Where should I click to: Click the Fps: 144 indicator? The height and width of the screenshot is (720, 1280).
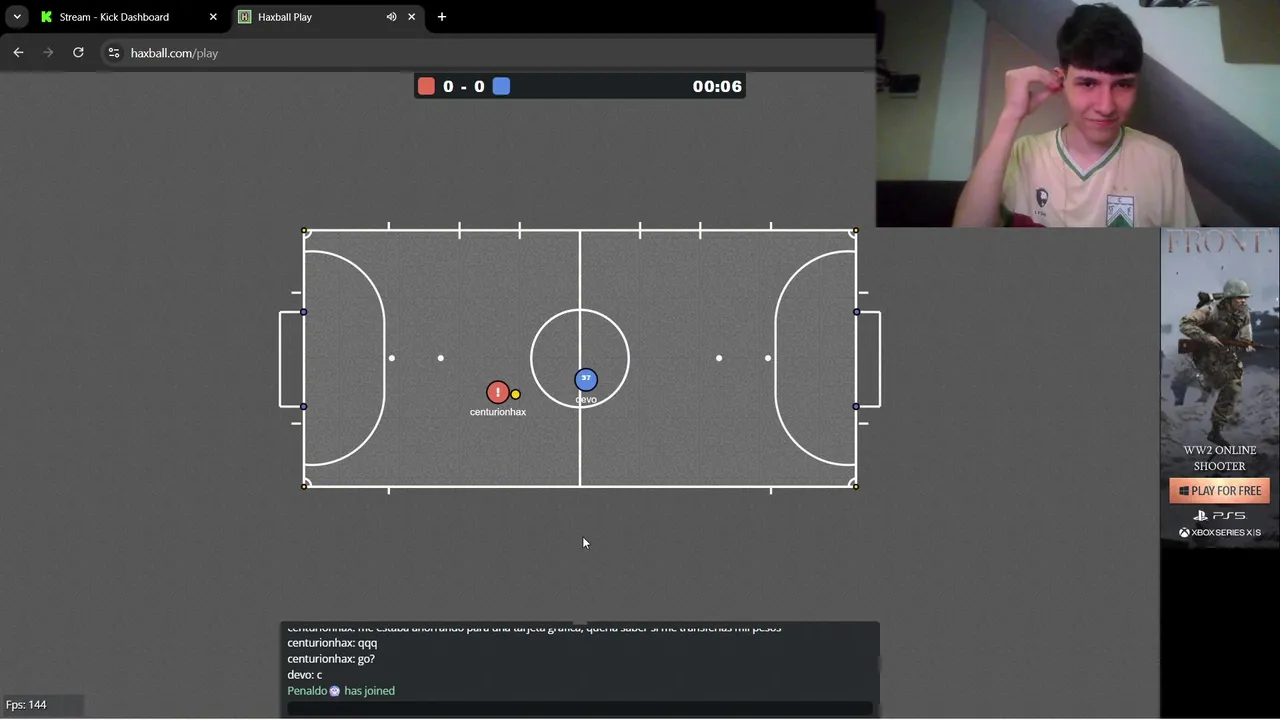click(x=26, y=705)
